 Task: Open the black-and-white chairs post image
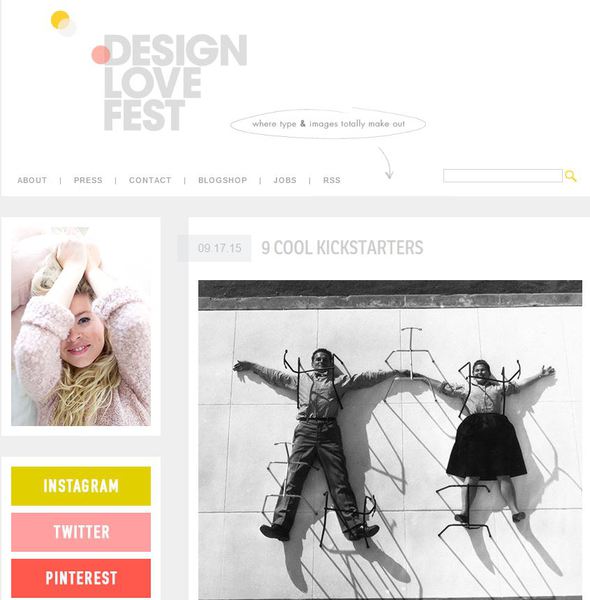pos(390,440)
